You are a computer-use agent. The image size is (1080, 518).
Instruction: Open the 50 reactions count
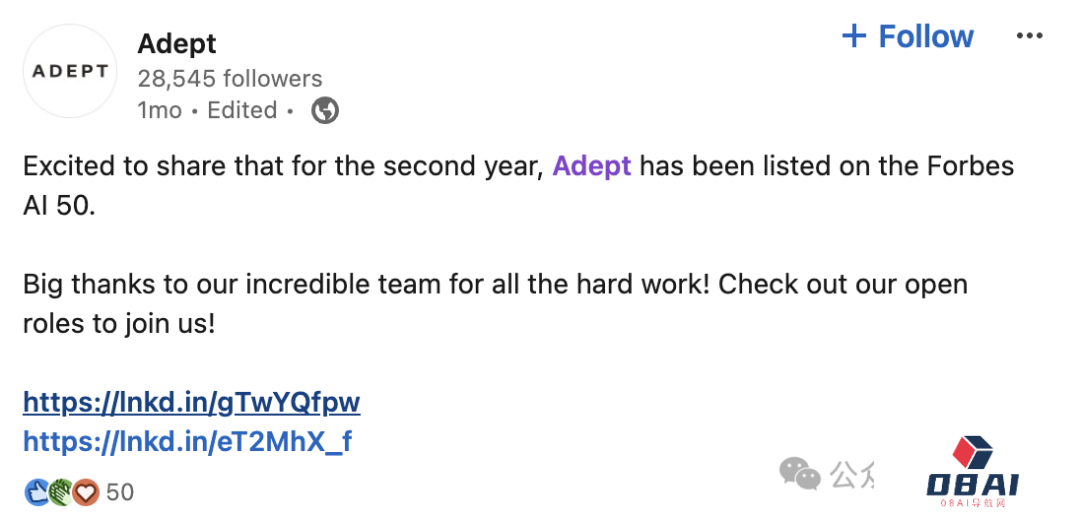pyautogui.click(x=119, y=492)
